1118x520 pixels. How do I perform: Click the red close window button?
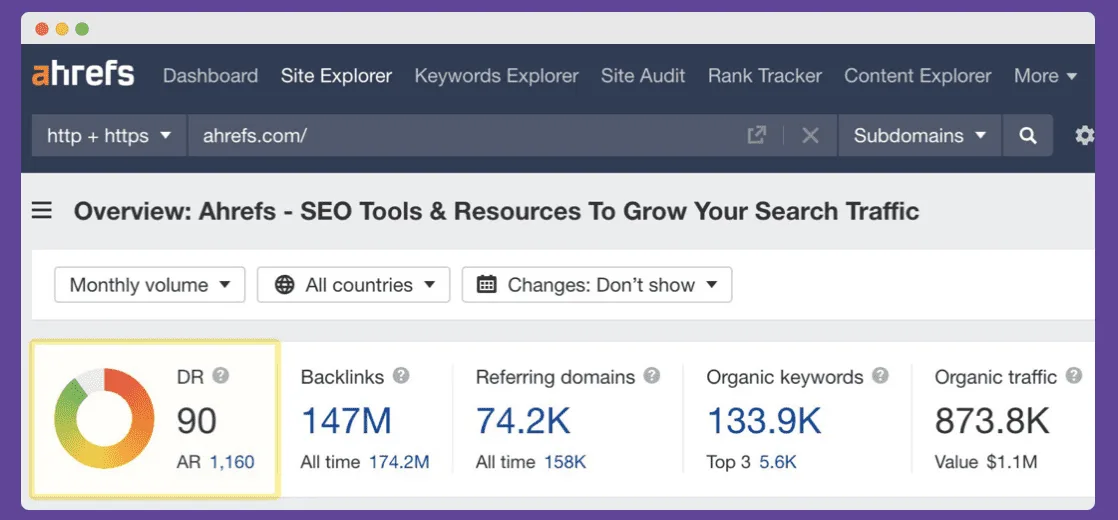pos(42,29)
